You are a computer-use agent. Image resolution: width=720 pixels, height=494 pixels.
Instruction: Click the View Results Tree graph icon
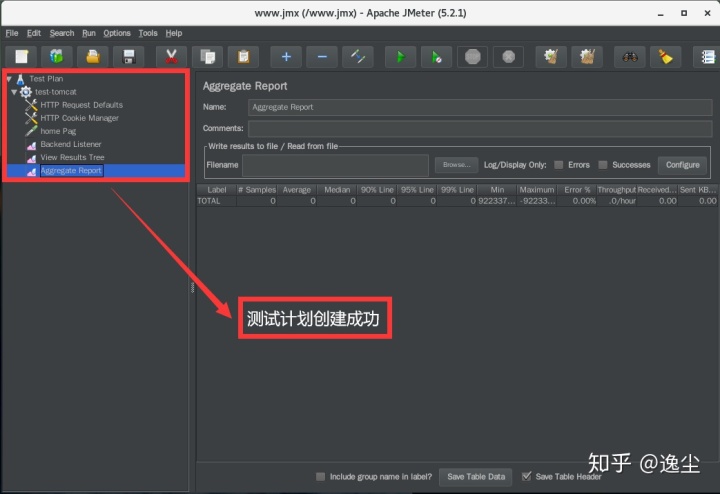(31, 158)
